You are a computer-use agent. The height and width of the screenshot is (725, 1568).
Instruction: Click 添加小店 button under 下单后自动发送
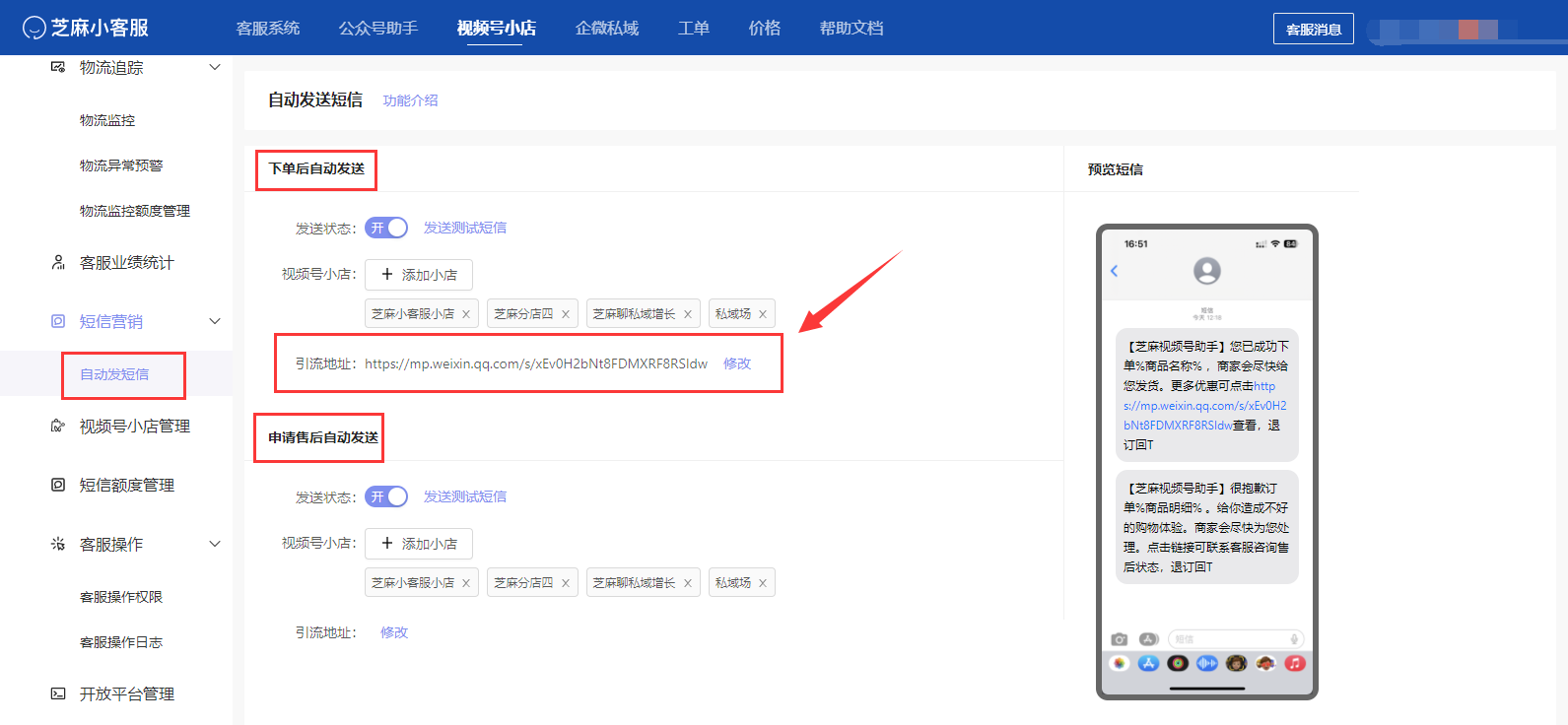419,275
